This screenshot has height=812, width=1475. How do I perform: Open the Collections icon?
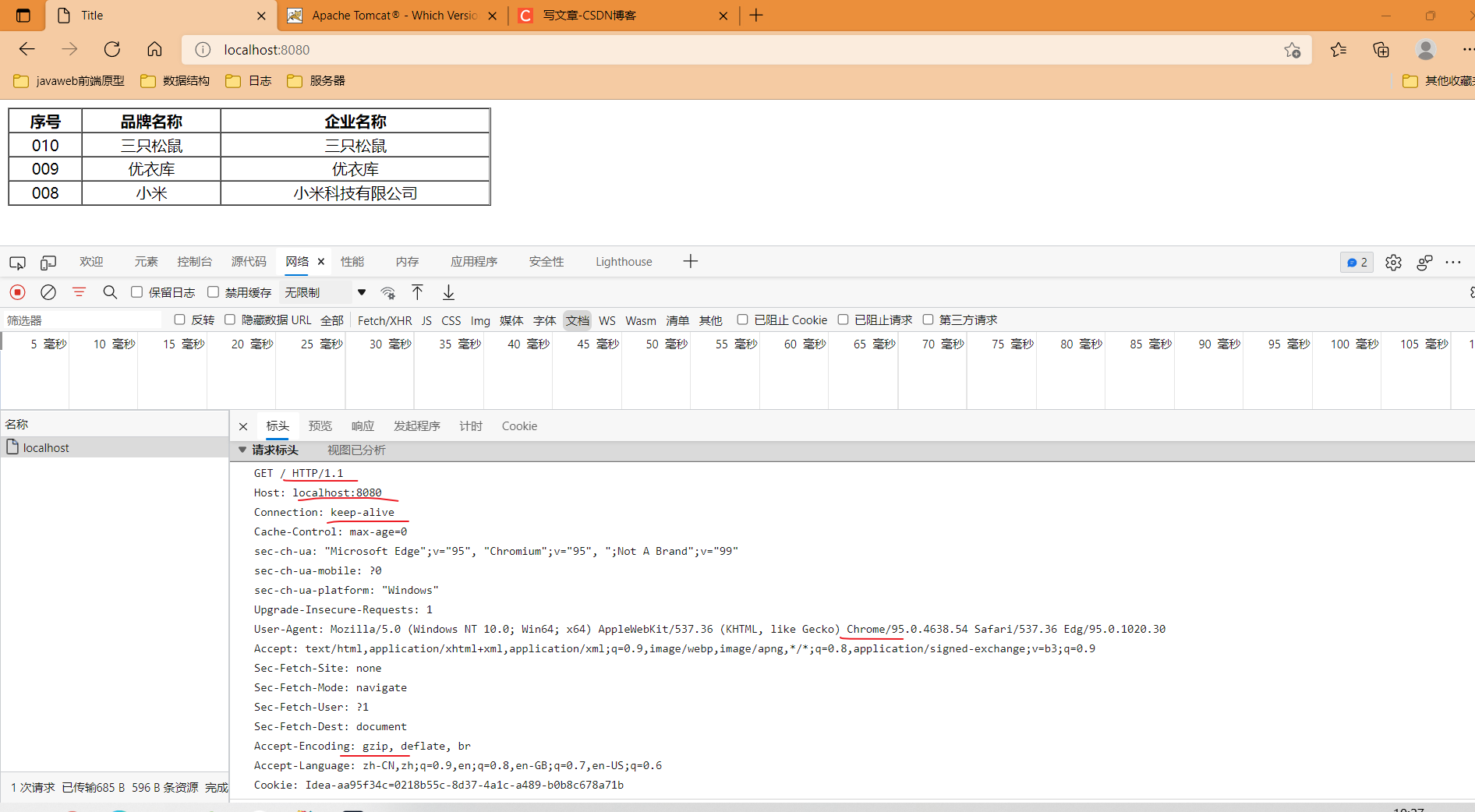1381,50
